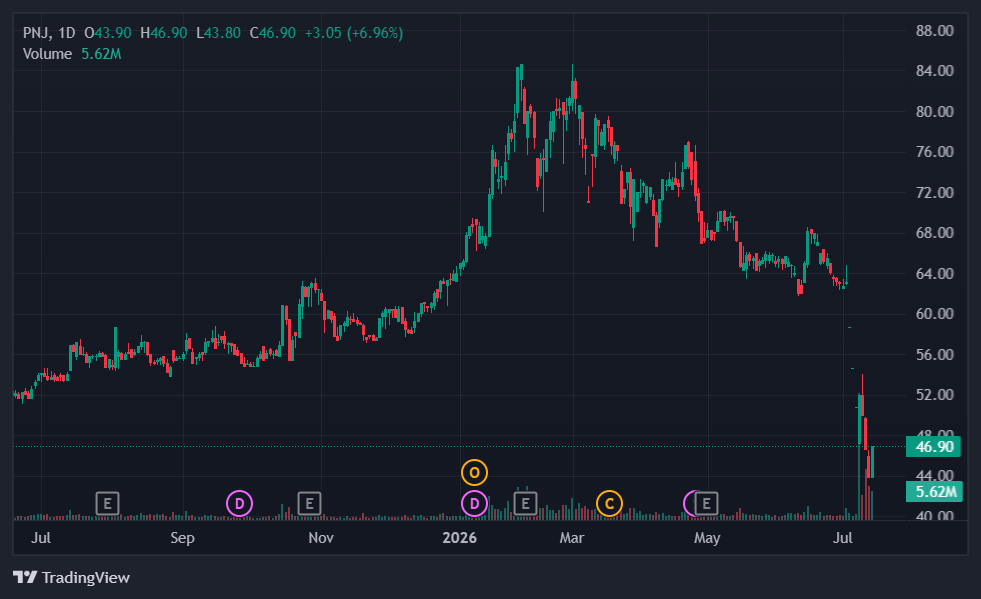Click the 64.00 price scale label
981x599 pixels.
(x=935, y=274)
